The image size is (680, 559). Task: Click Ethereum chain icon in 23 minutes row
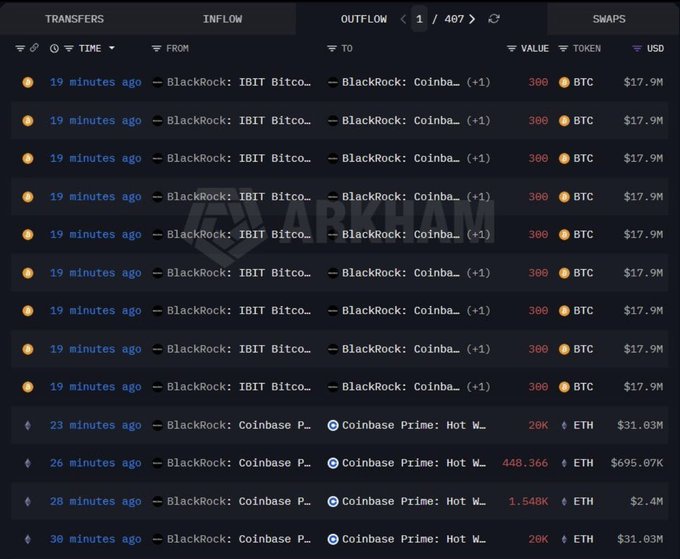pyautogui.click(x=28, y=425)
